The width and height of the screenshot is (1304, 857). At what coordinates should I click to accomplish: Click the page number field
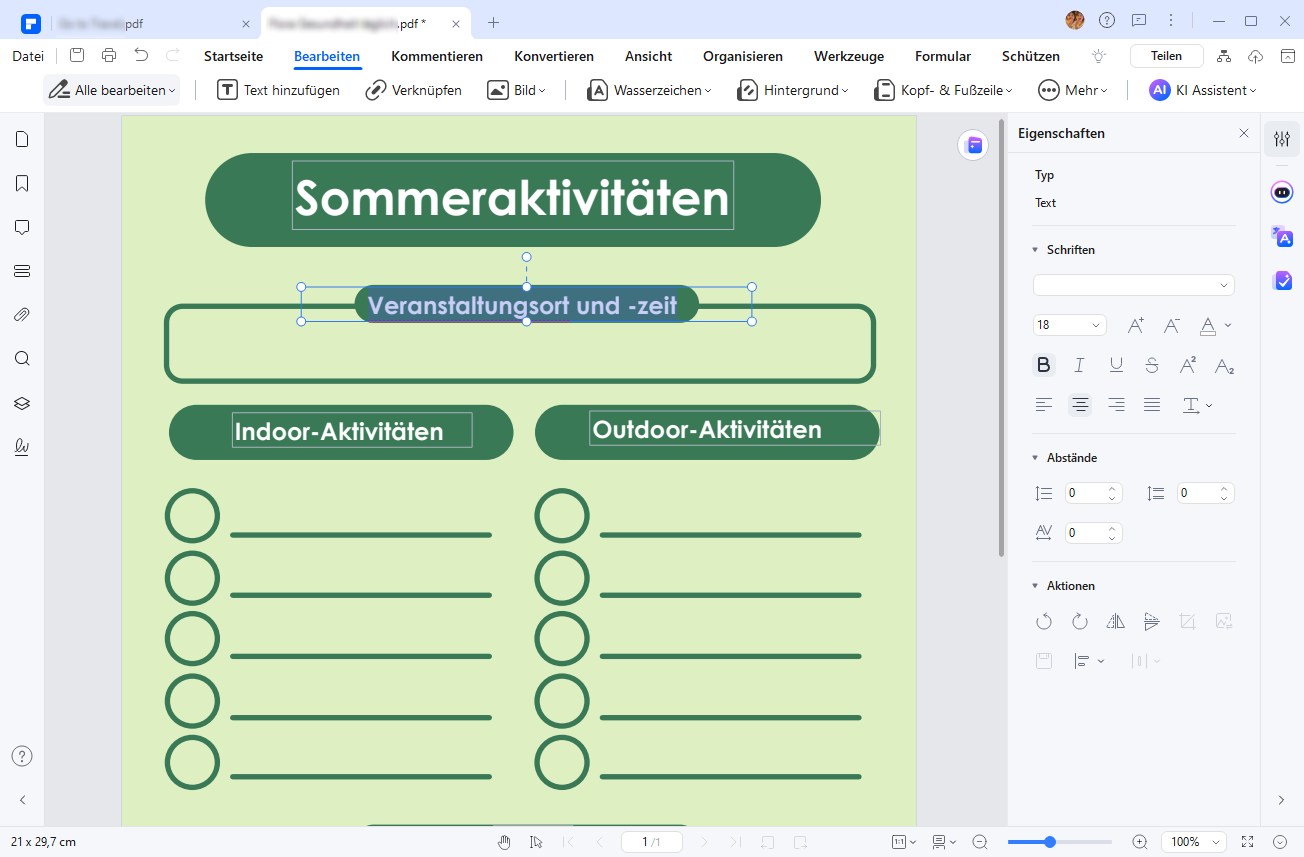(x=651, y=842)
